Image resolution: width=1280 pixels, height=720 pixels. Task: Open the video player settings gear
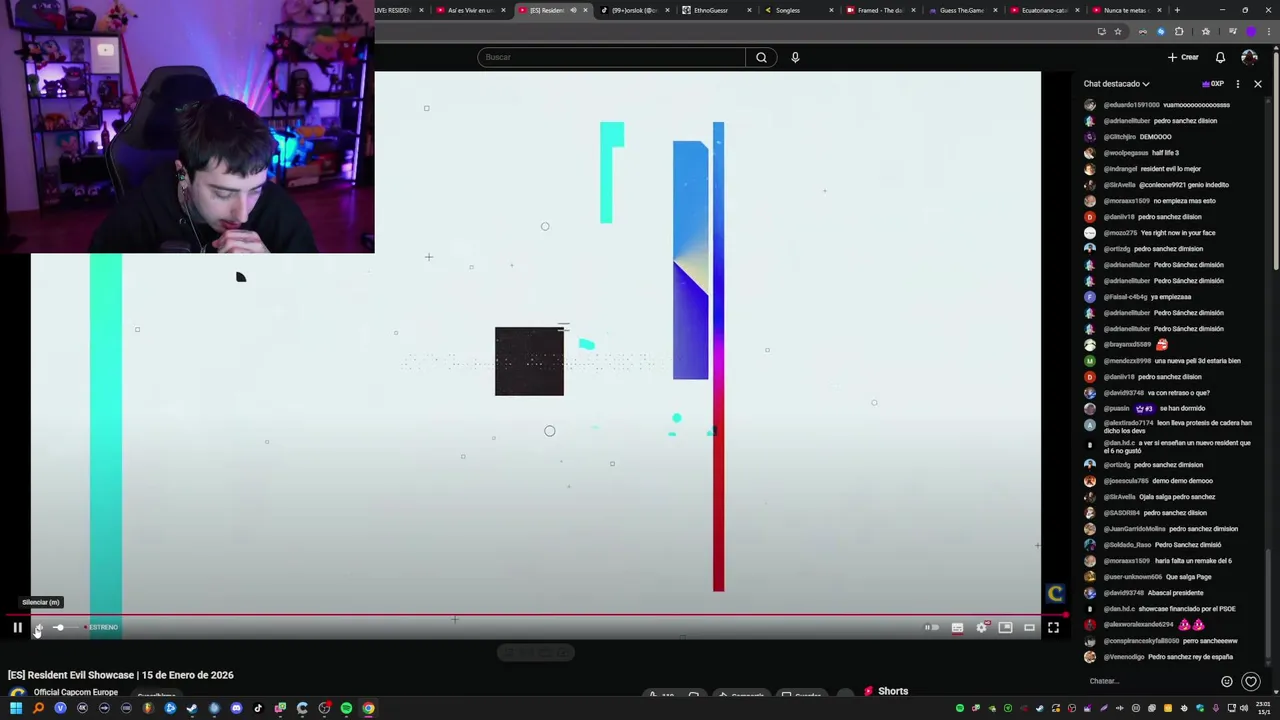pyautogui.click(x=981, y=627)
